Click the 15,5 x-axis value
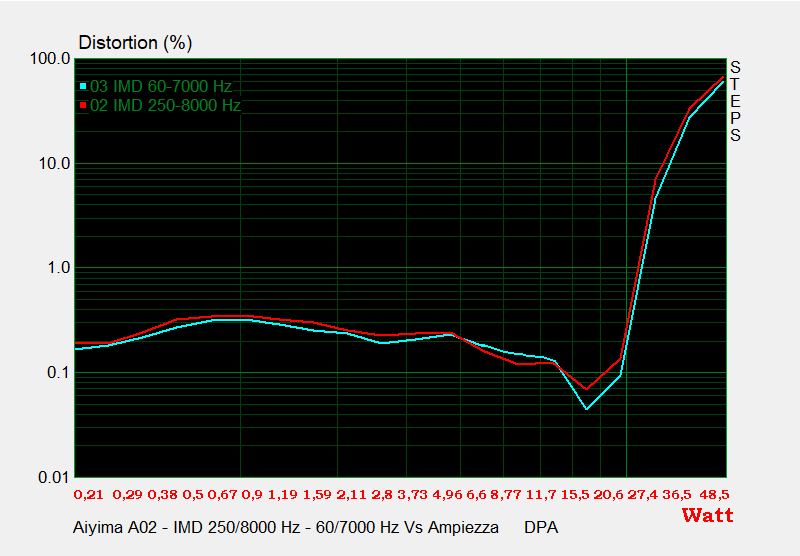 pos(576,494)
